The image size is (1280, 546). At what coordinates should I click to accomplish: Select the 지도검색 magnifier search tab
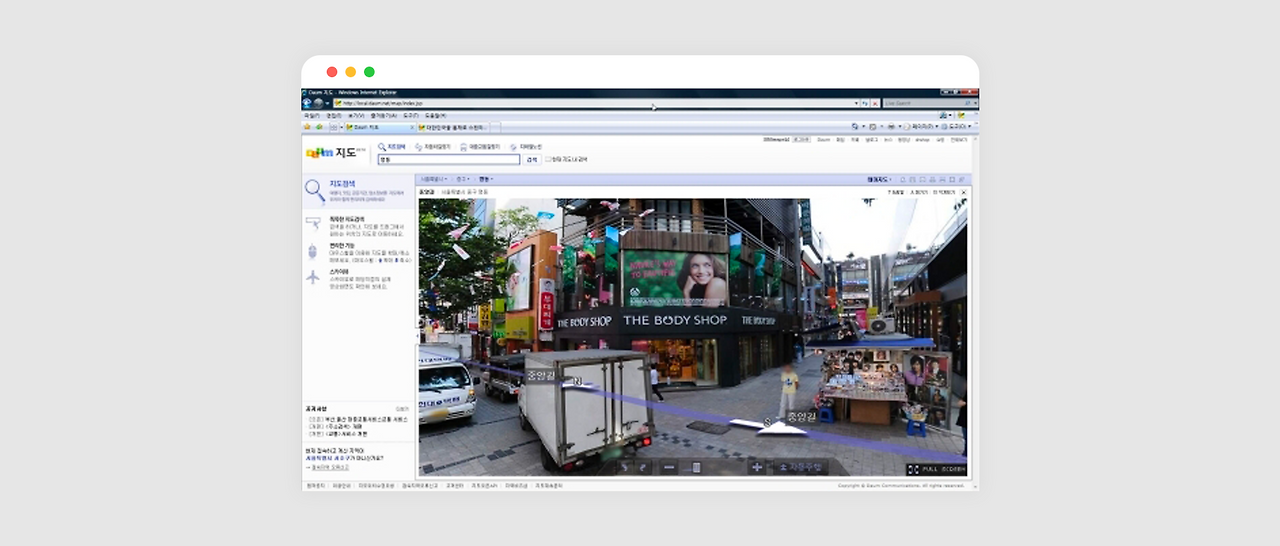(x=391, y=146)
